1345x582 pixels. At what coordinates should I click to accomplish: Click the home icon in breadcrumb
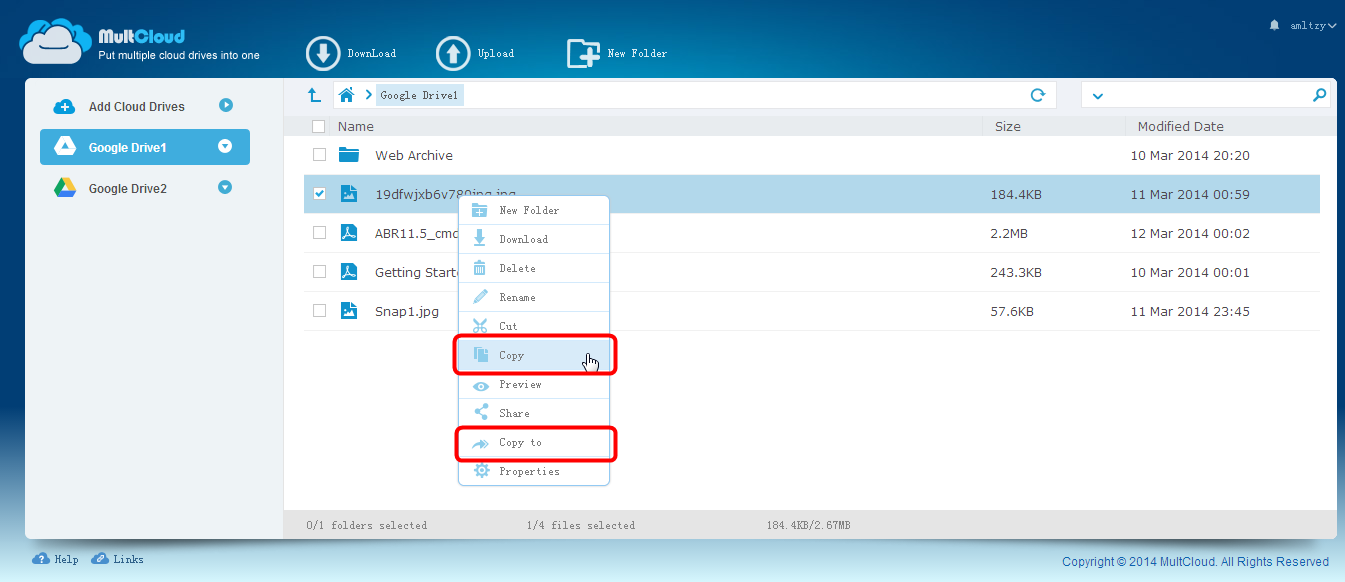pos(346,95)
